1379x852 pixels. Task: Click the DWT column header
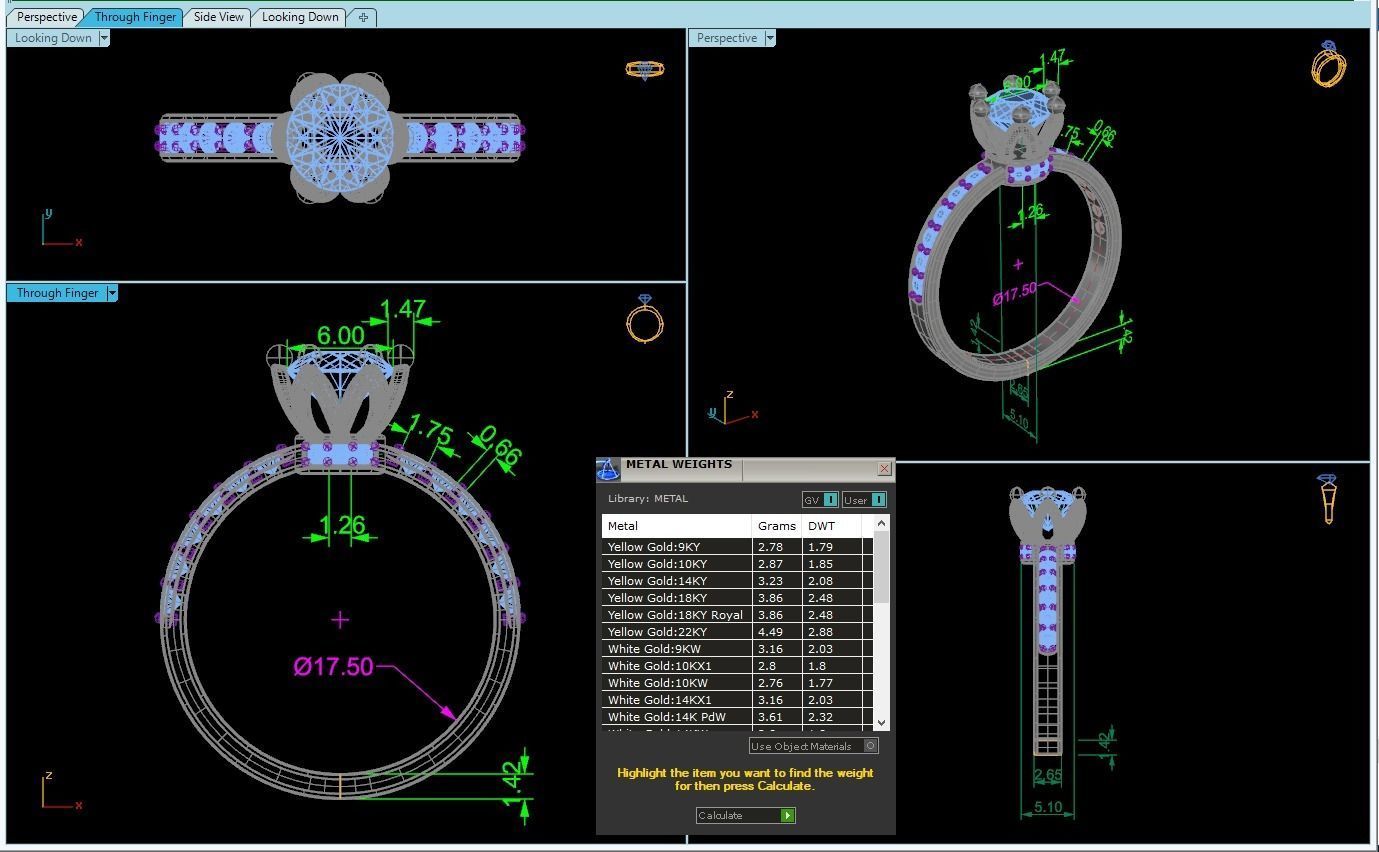tap(832, 526)
